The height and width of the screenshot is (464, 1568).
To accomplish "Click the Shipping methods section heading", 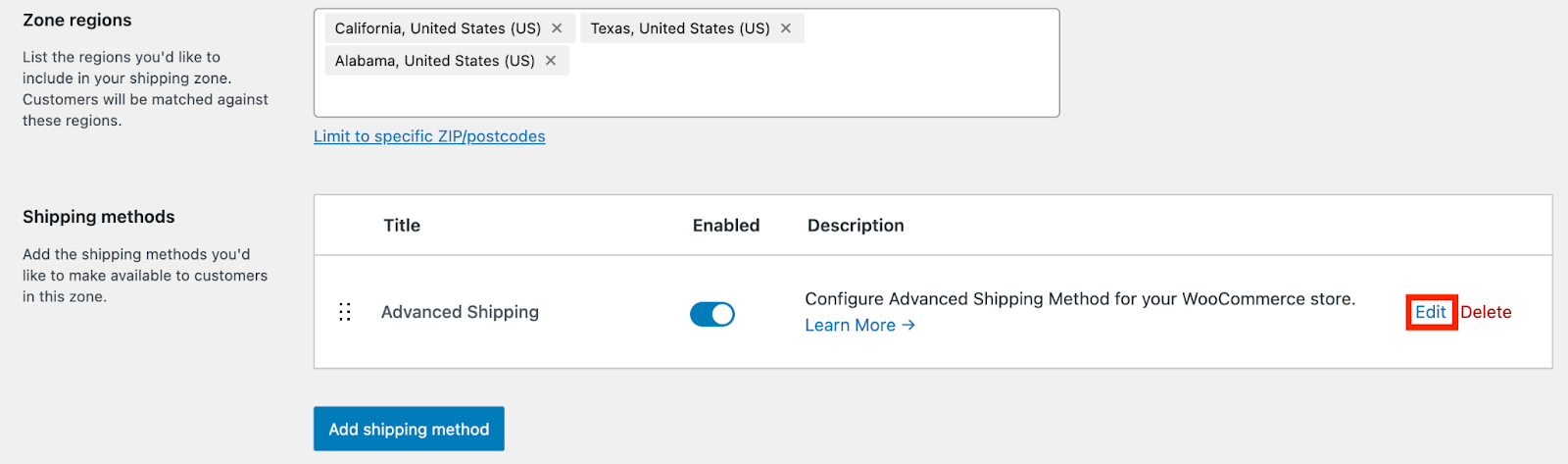I will pyautogui.click(x=99, y=217).
